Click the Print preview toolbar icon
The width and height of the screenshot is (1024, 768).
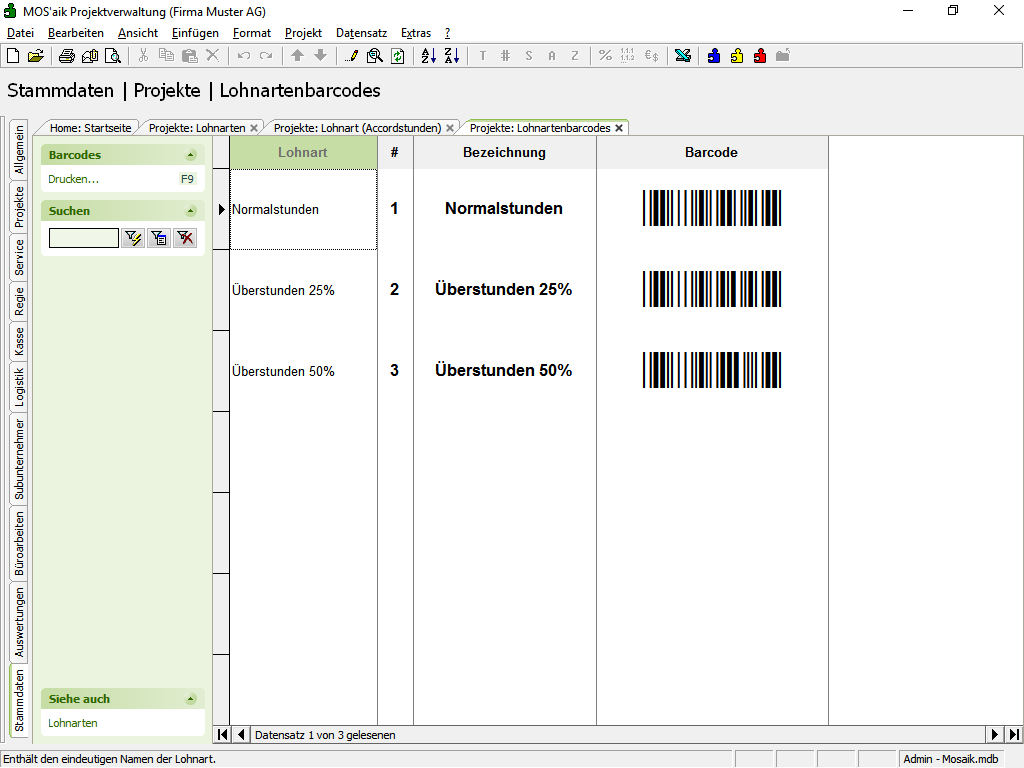(x=113, y=56)
